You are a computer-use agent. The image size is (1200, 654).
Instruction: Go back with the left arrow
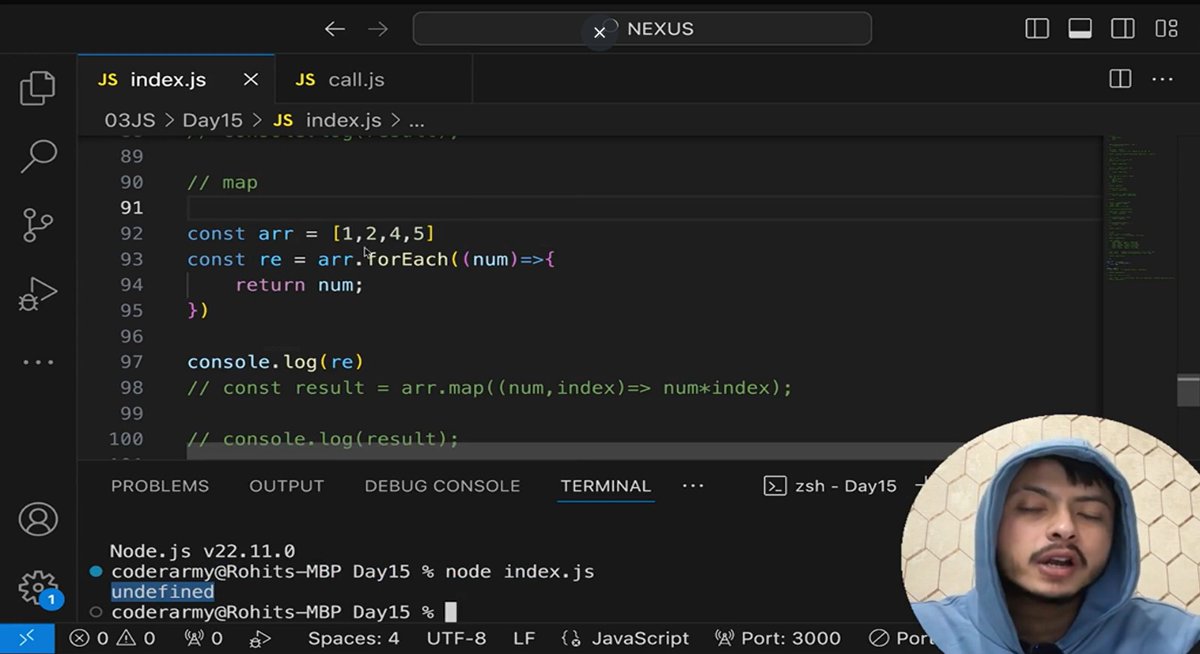tap(334, 29)
